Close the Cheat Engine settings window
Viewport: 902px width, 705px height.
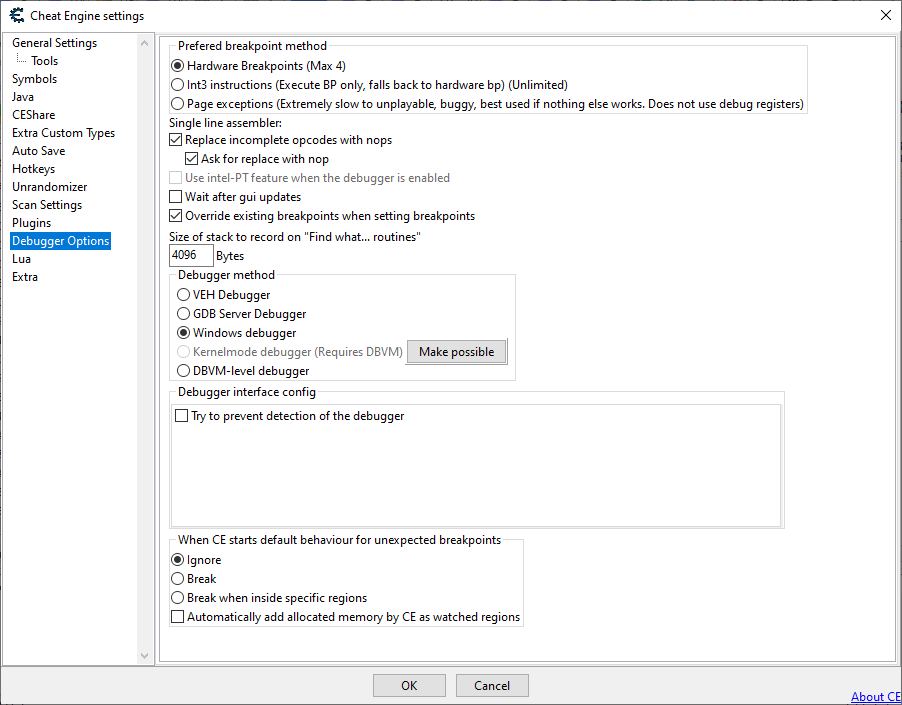(x=885, y=15)
